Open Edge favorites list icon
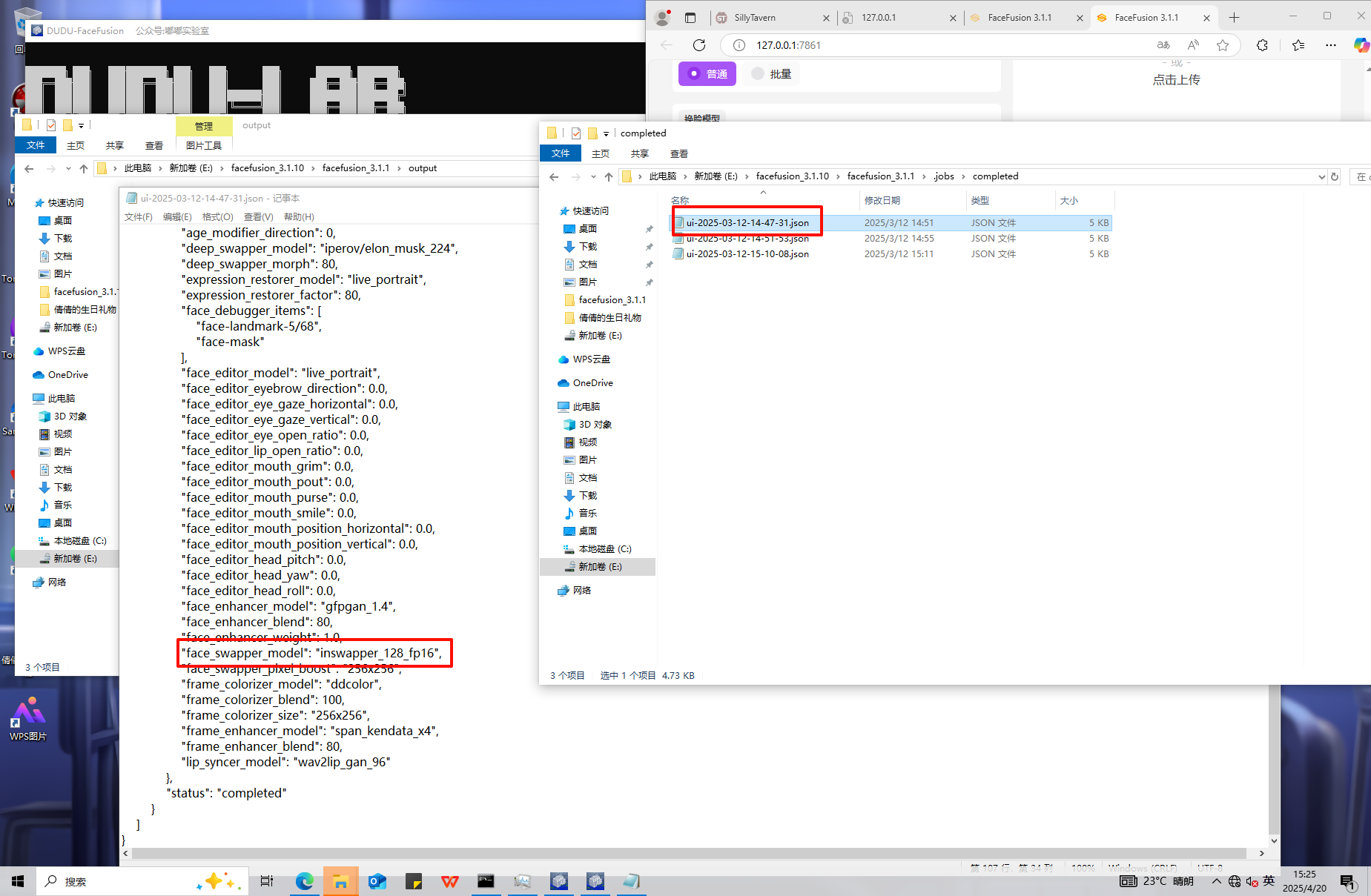 pos(1298,45)
